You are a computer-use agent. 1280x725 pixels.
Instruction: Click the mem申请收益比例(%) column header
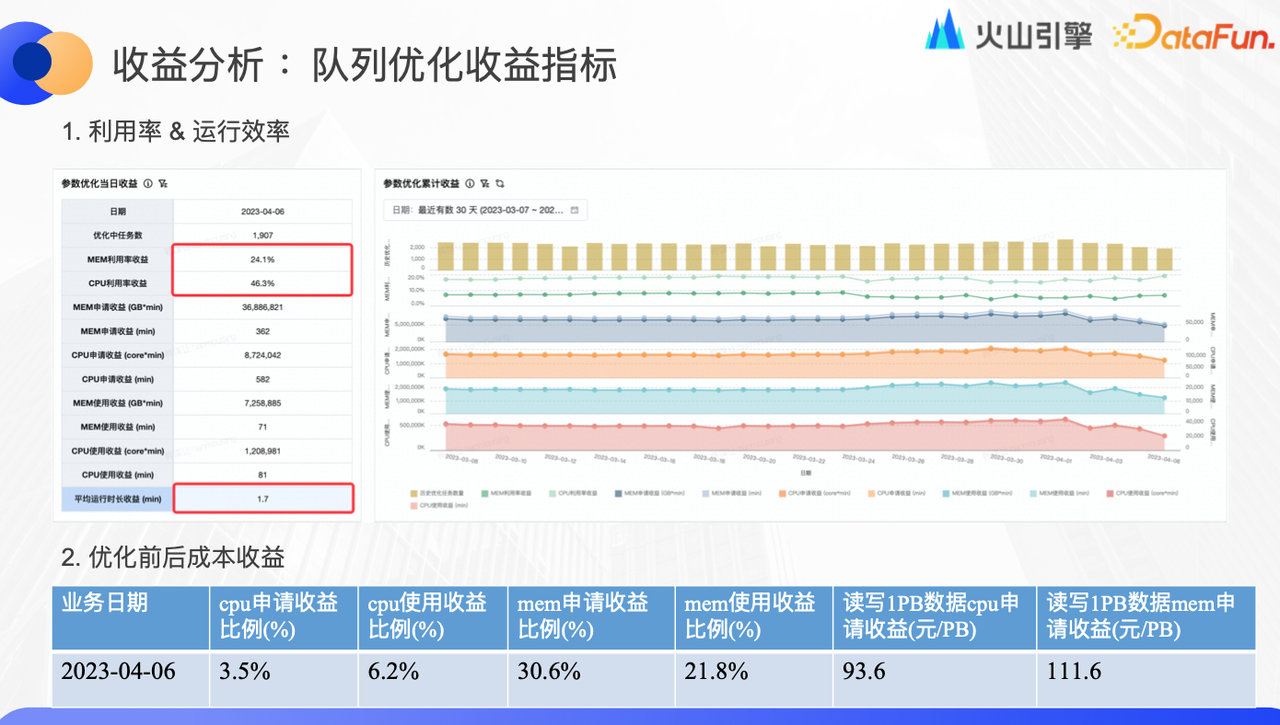pos(592,617)
